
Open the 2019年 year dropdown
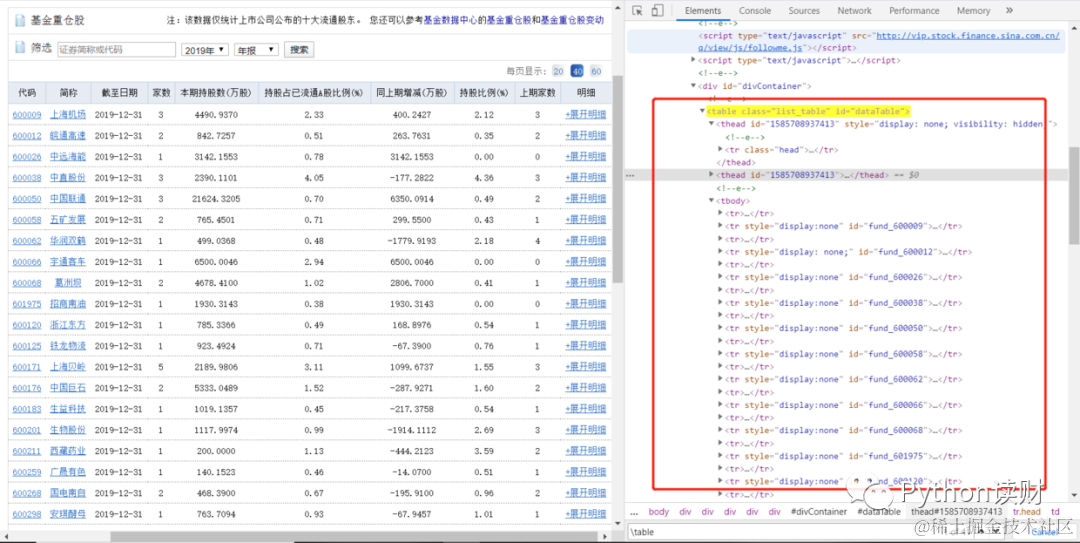click(x=205, y=50)
